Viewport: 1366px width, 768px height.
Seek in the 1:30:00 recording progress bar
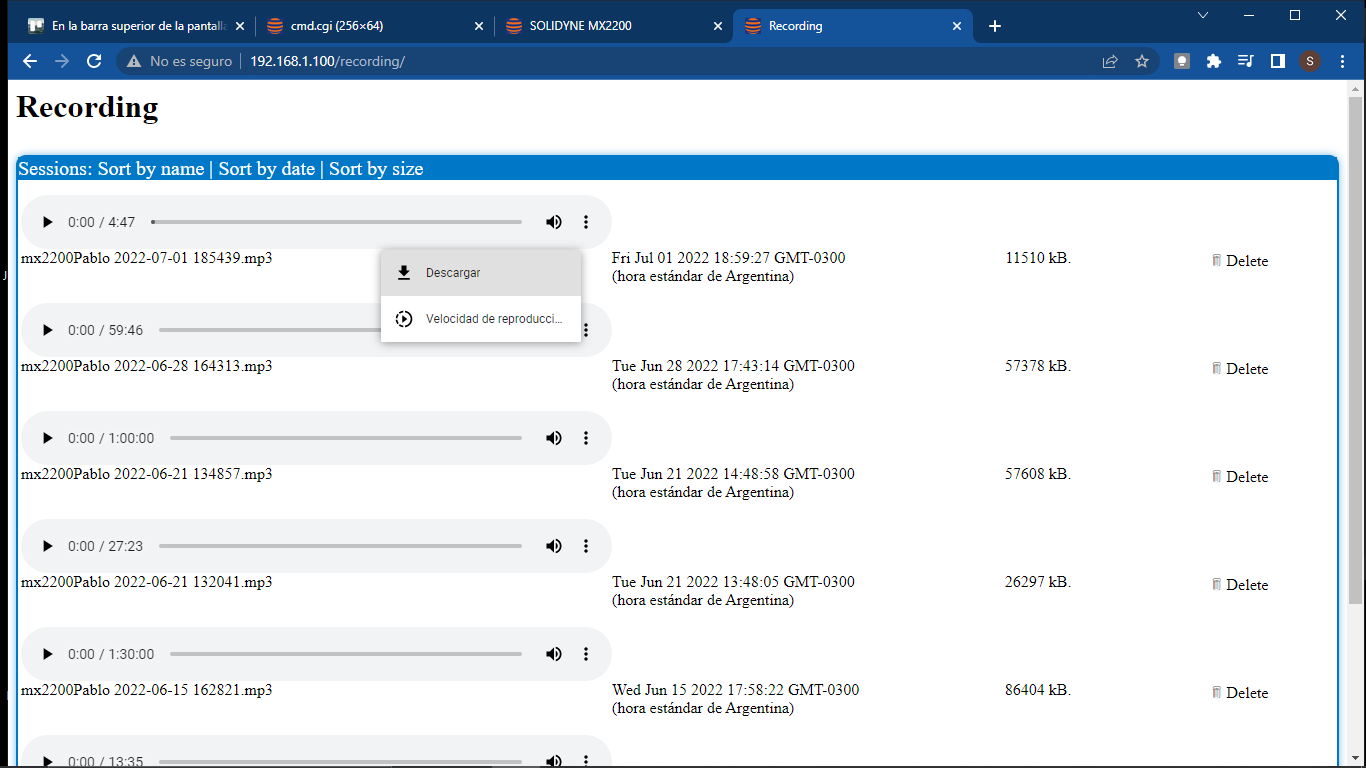point(346,654)
